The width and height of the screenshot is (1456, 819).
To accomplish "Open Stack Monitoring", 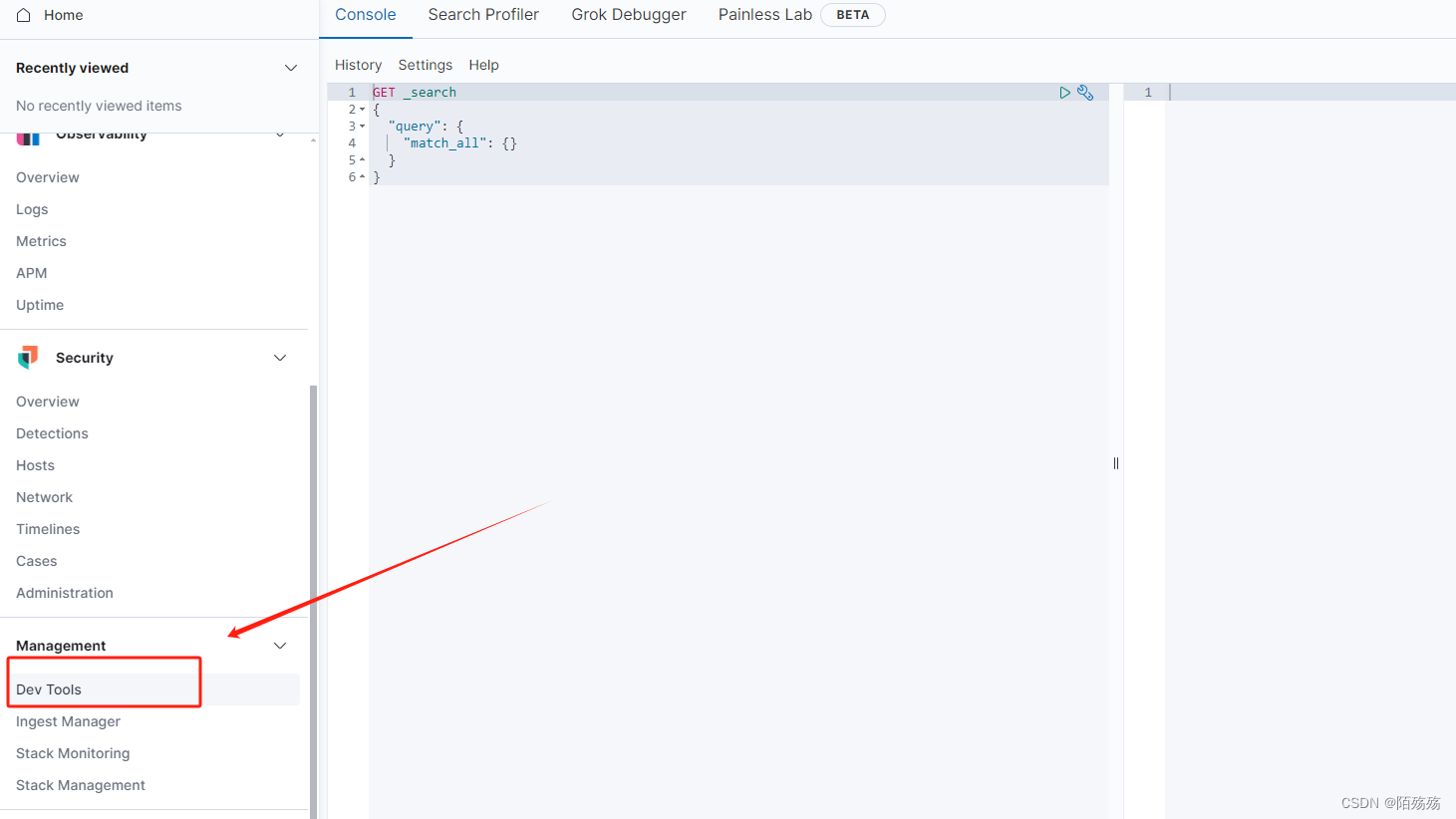I will click(73, 753).
